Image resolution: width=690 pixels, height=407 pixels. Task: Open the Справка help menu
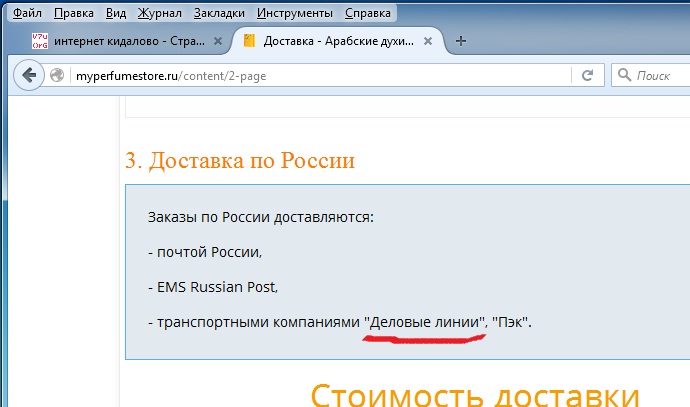(367, 14)
